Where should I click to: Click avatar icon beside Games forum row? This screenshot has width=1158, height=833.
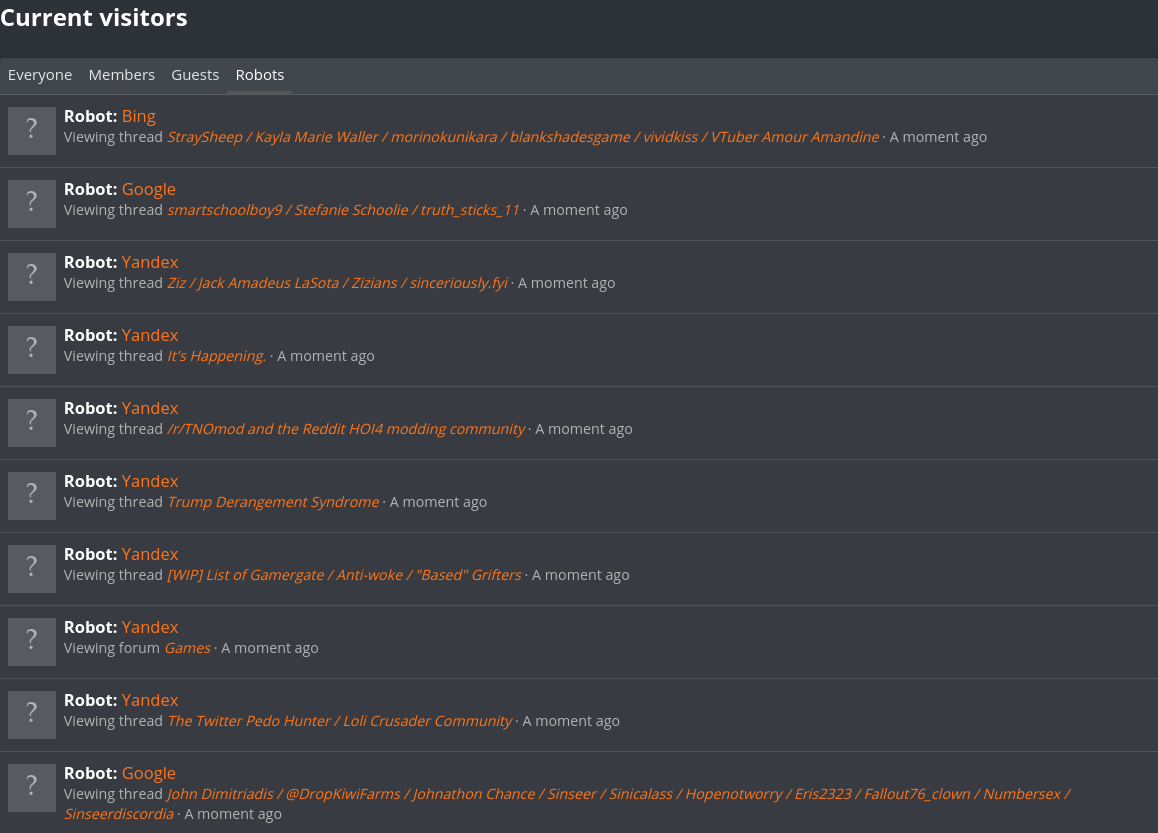coord(32,642)
